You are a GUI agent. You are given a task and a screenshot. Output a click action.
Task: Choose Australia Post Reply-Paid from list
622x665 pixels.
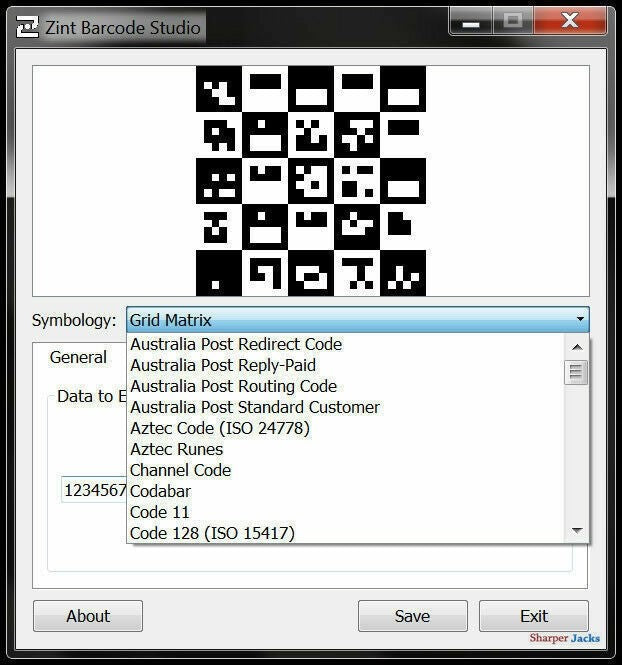point(223,365)
